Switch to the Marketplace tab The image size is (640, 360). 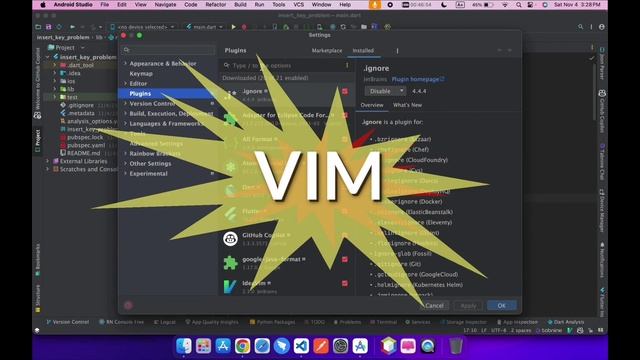point(327,51)
